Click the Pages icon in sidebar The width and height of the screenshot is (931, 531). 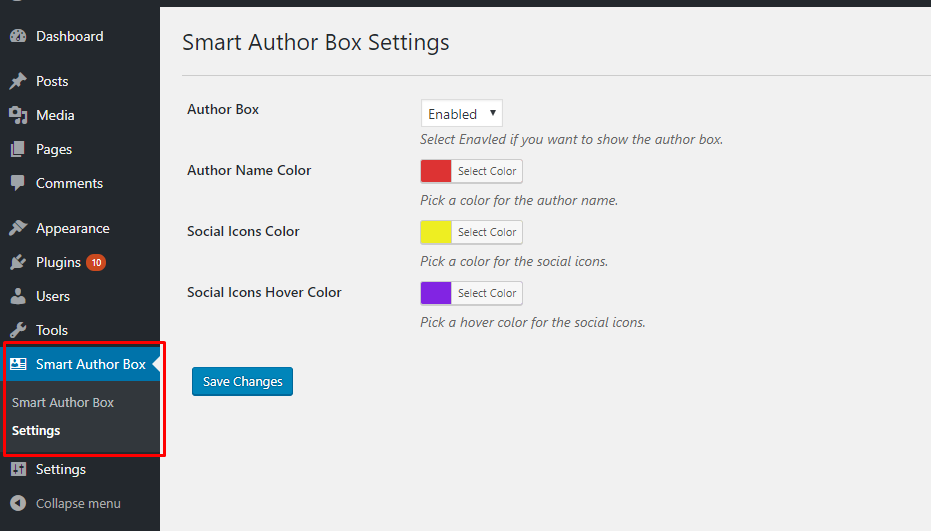click(18, 149)
